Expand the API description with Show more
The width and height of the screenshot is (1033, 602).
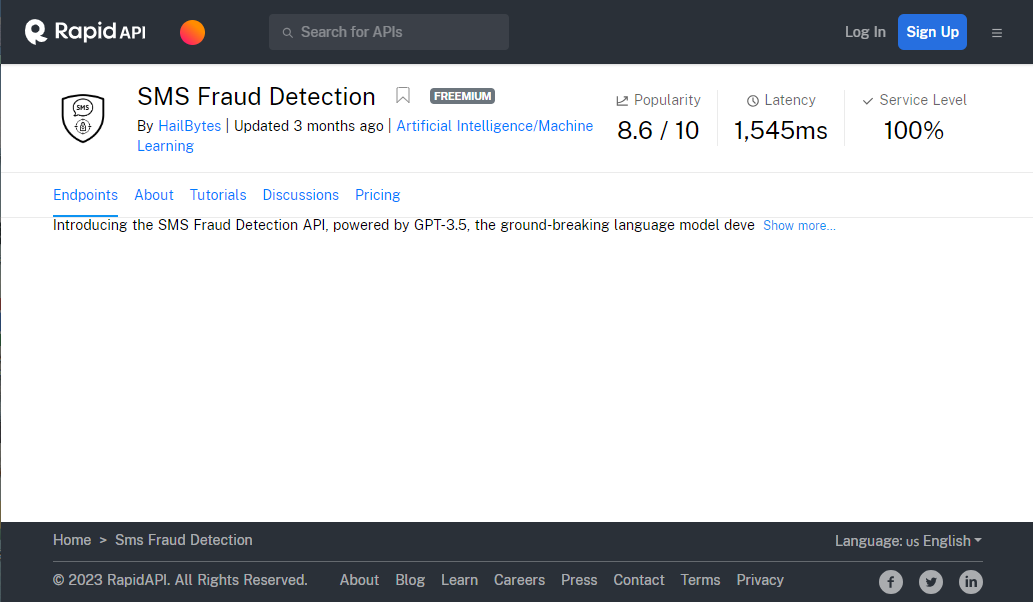[798, 225]
